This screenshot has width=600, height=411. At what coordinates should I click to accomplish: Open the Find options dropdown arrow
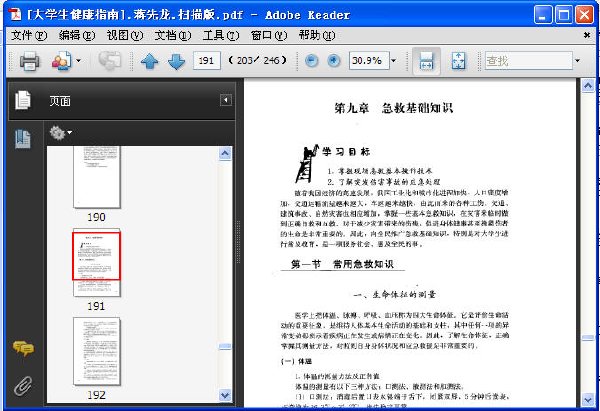577,60
